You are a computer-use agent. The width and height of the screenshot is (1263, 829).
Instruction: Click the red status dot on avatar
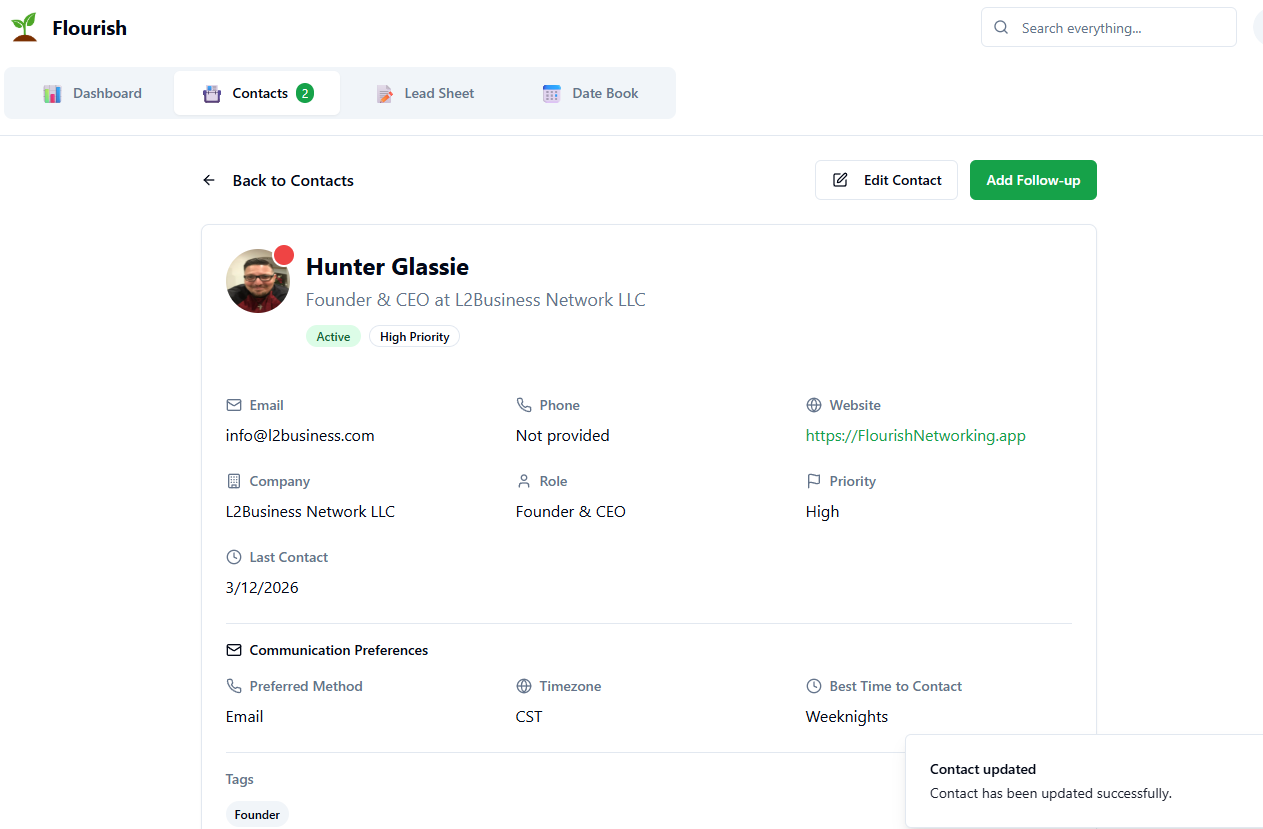coord(284,255)
